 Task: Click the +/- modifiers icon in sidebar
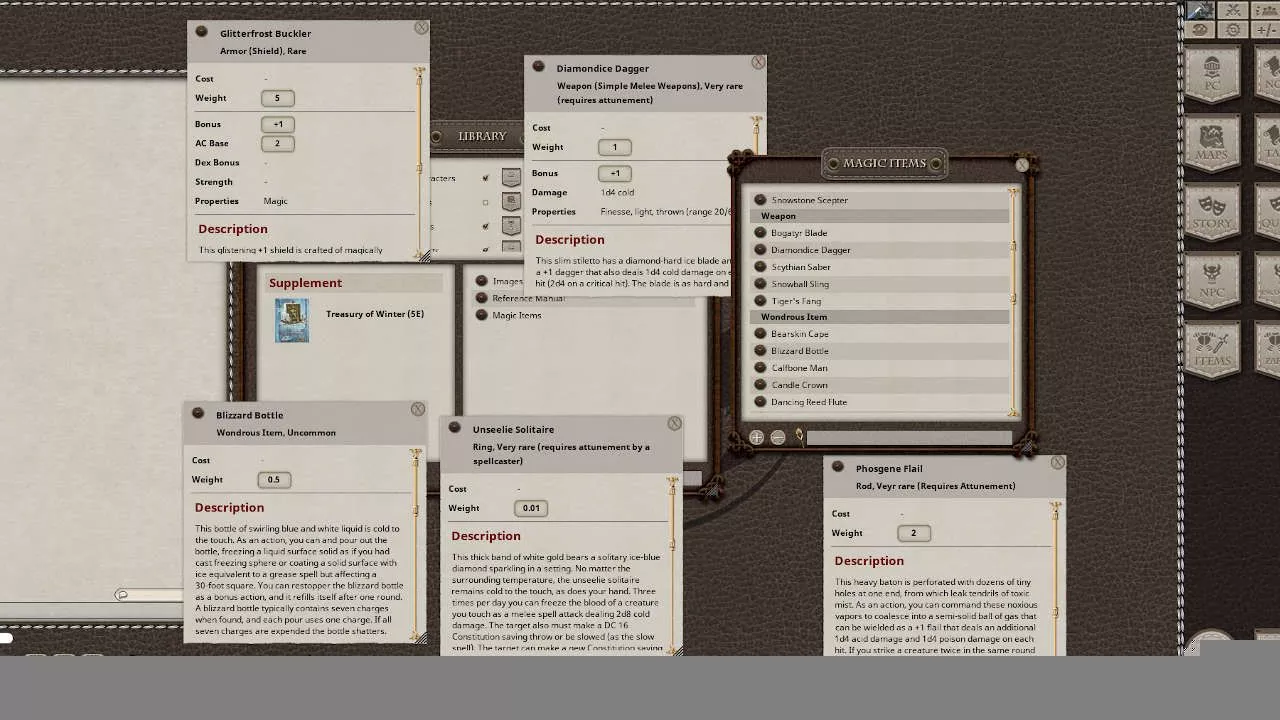click(1266, 30)
